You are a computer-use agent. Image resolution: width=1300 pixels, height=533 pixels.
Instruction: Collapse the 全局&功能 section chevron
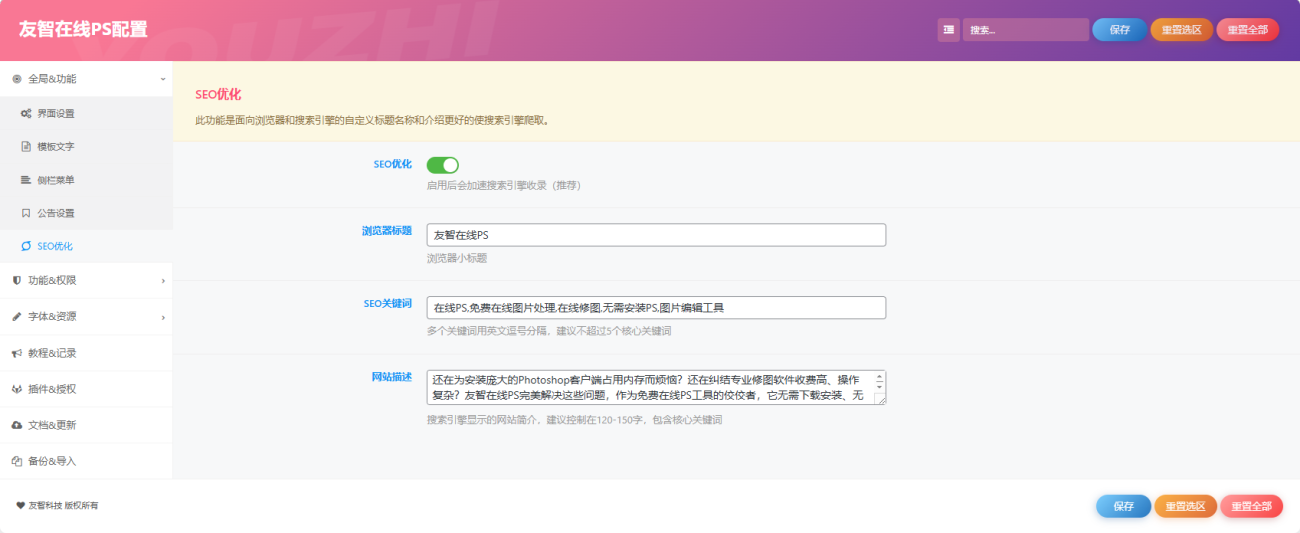(x=162, y=79)
